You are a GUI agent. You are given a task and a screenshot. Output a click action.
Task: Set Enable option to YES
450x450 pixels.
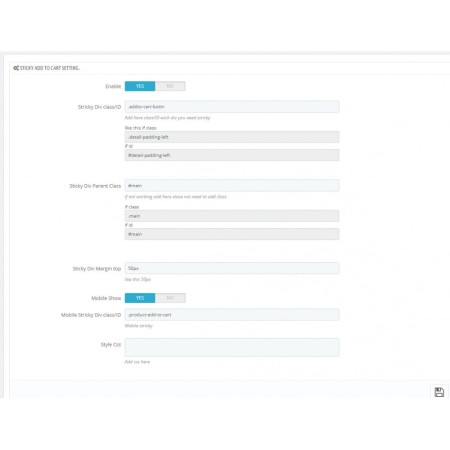(x=140, y=86)
